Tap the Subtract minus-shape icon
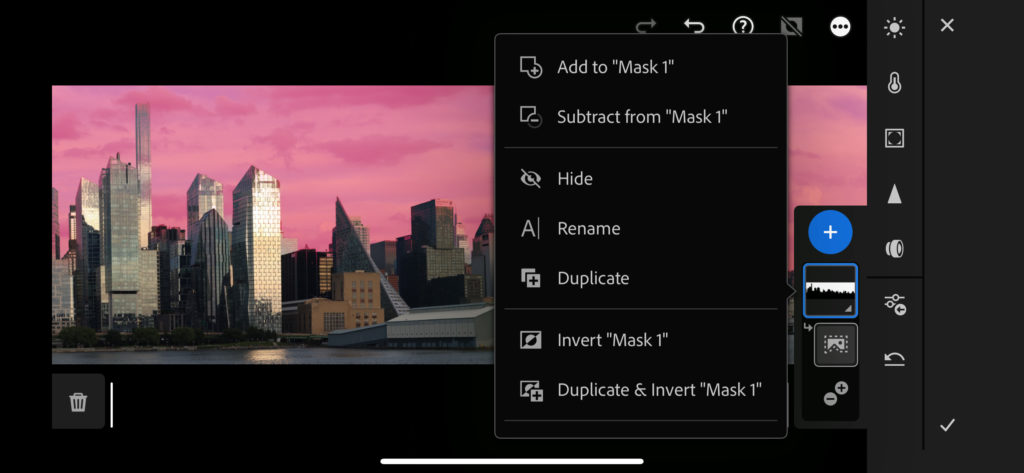This screenshot has height=473, width=1024. (531, 117)
